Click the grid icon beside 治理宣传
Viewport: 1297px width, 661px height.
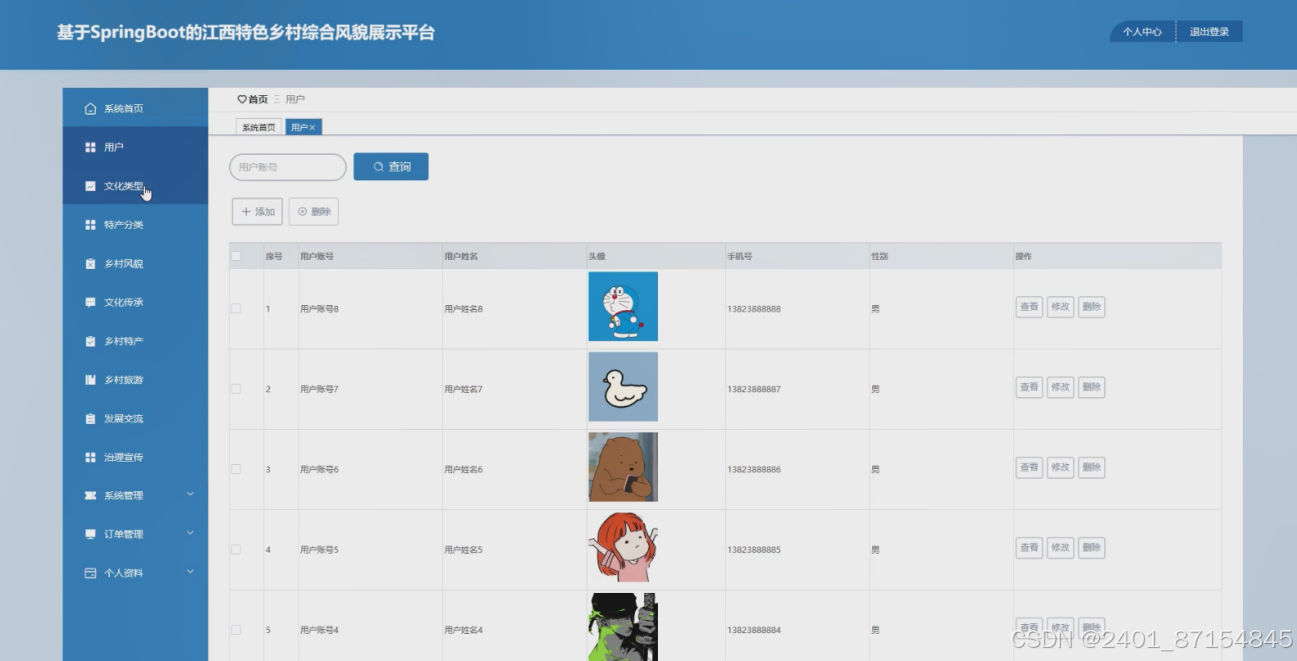click(90, 457)
